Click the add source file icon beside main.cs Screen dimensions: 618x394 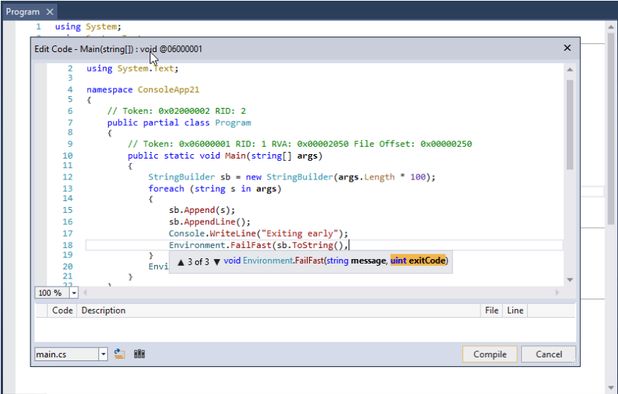click(119, 354)
